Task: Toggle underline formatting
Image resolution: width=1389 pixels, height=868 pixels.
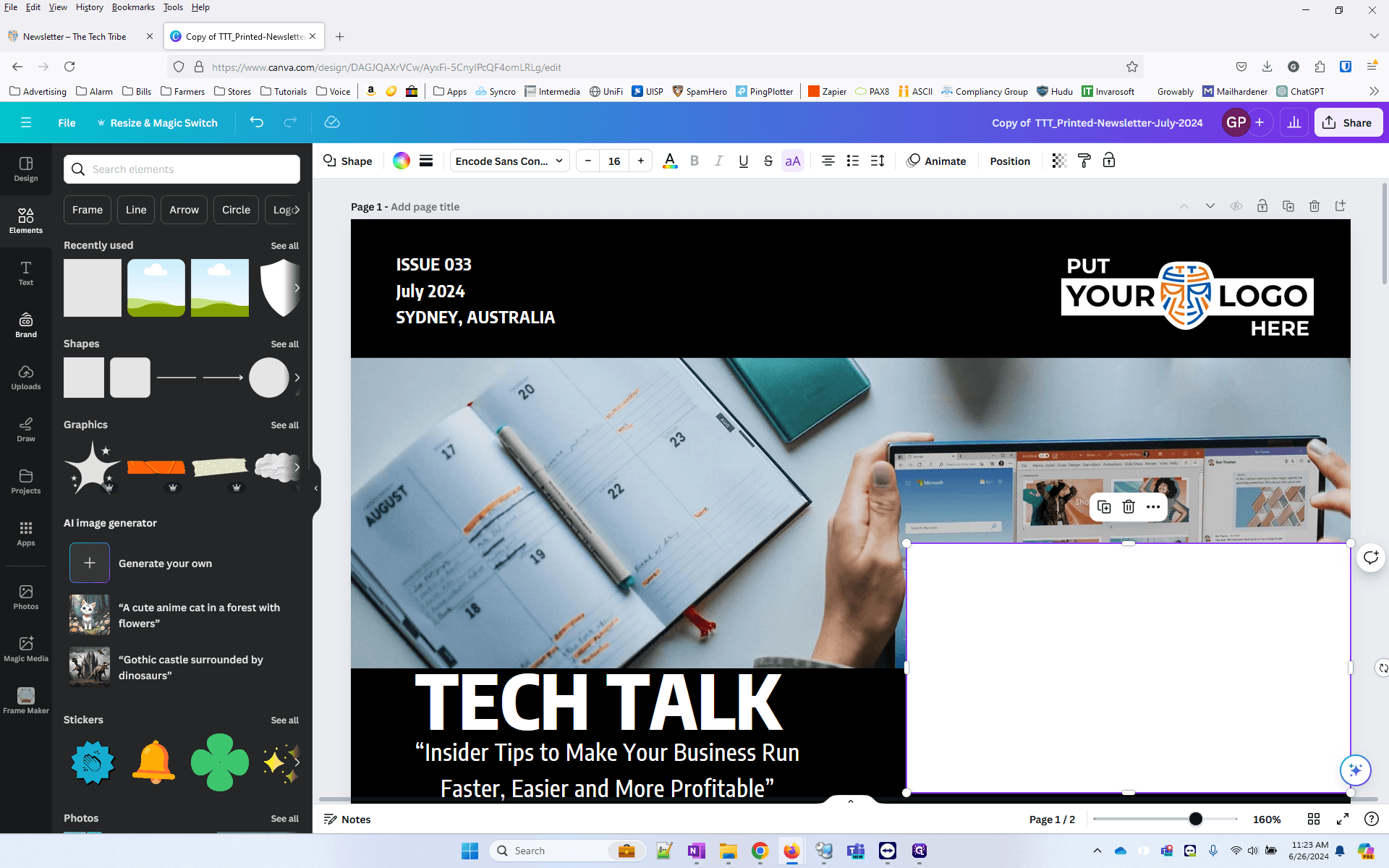Action: [744, 161]
